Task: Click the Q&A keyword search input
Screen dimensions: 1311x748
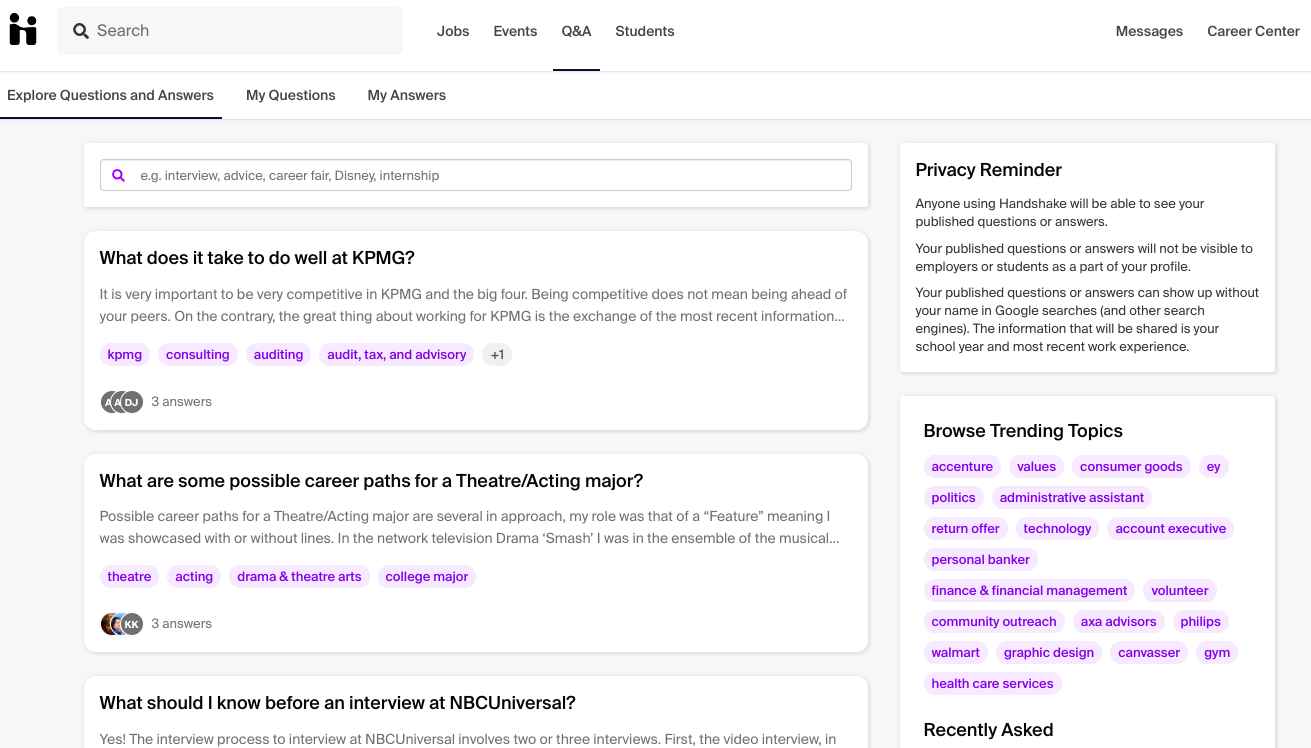Action: click(x=476, y=175)
